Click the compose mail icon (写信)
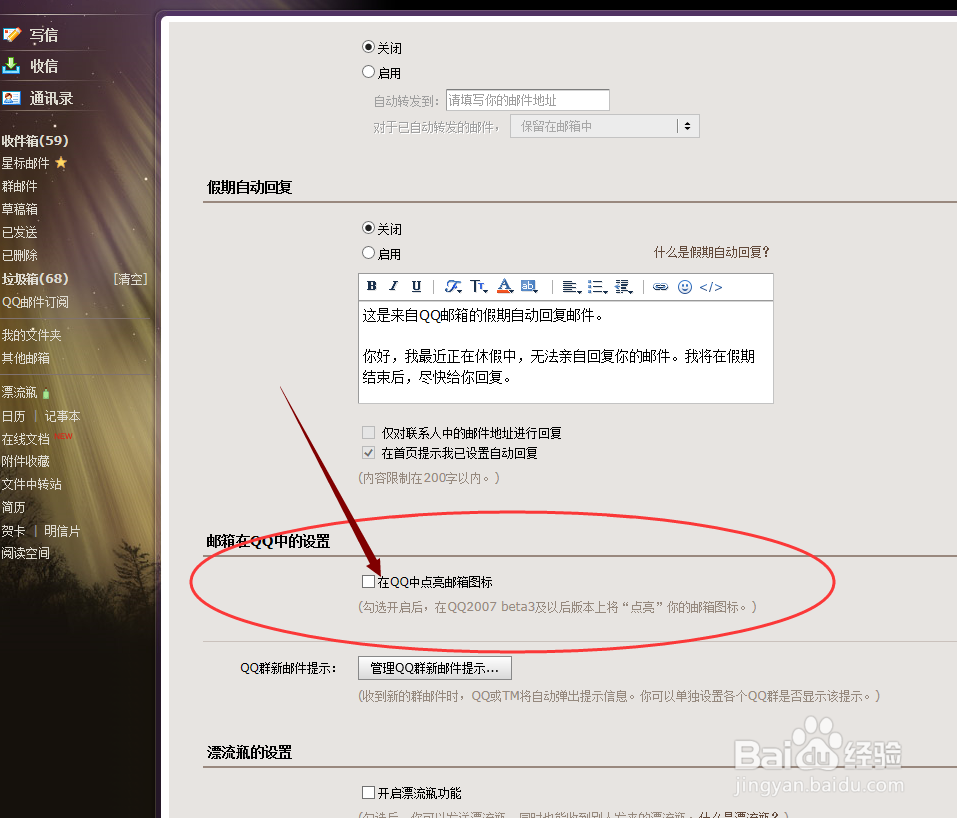The width and height of the screenshot is (957, 818). tap(12, 34)
